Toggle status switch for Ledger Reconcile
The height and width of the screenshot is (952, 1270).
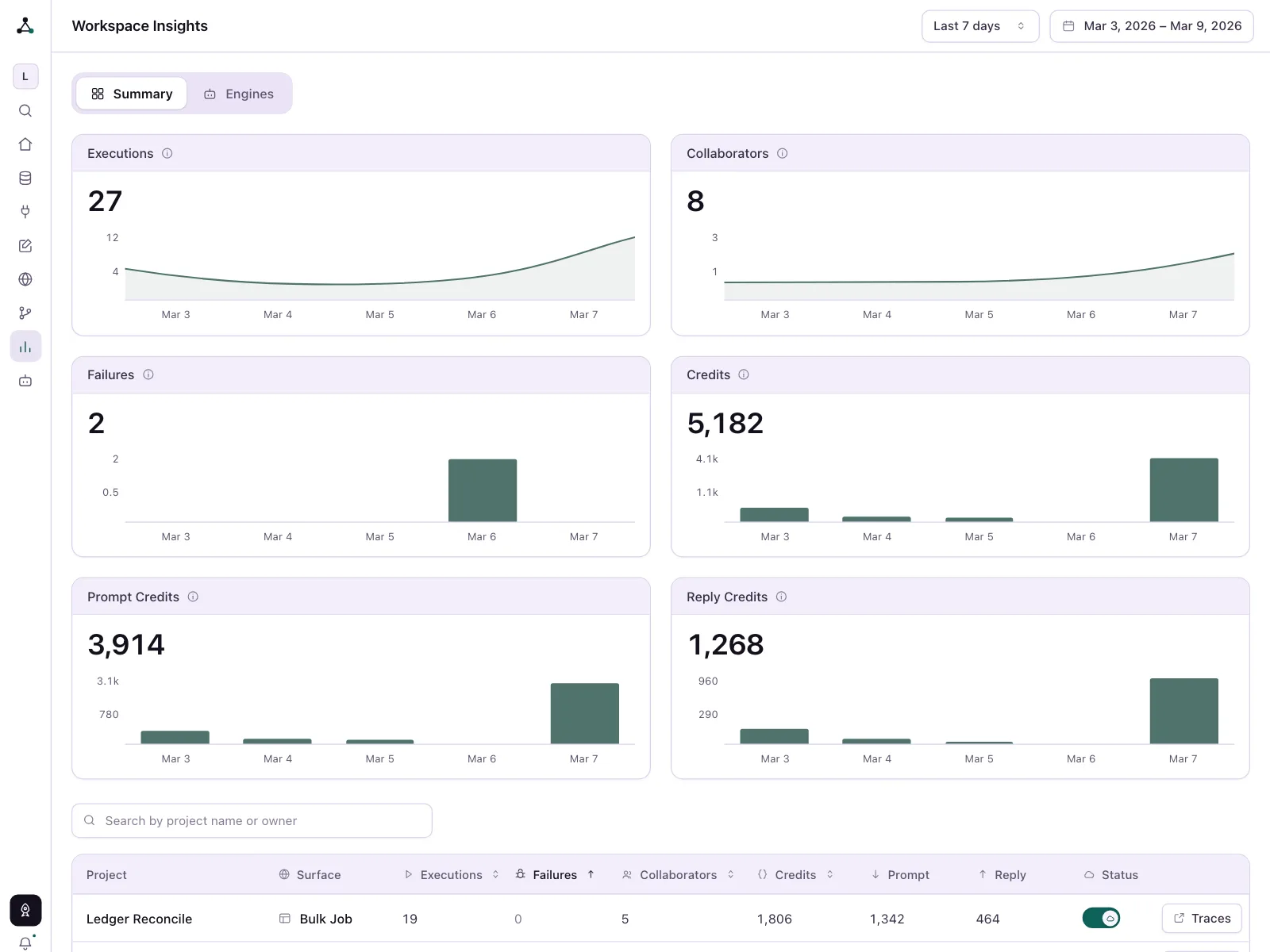click(1101, 918)
